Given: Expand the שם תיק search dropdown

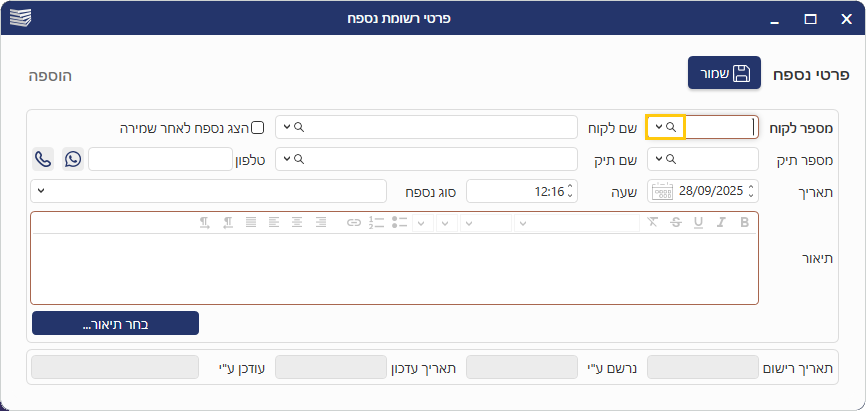Looking at the screenshot, I should point(288,159).
